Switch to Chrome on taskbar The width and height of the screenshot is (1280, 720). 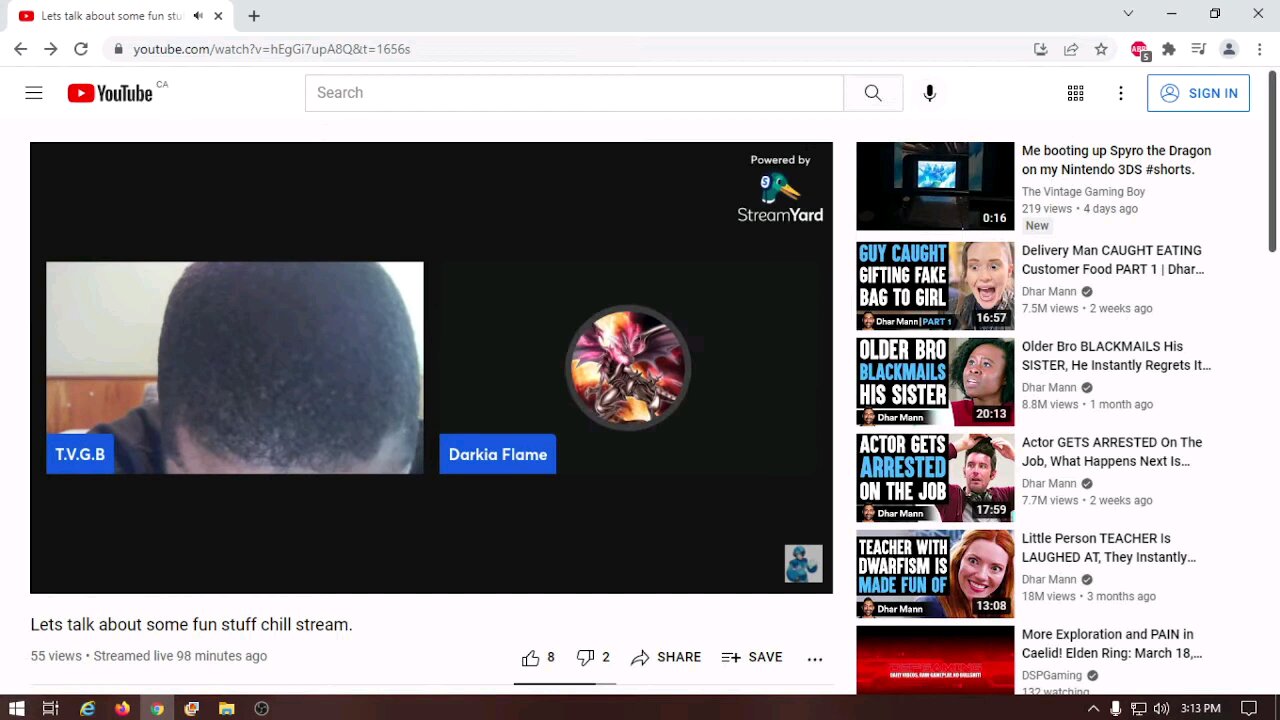coord(157,708)
